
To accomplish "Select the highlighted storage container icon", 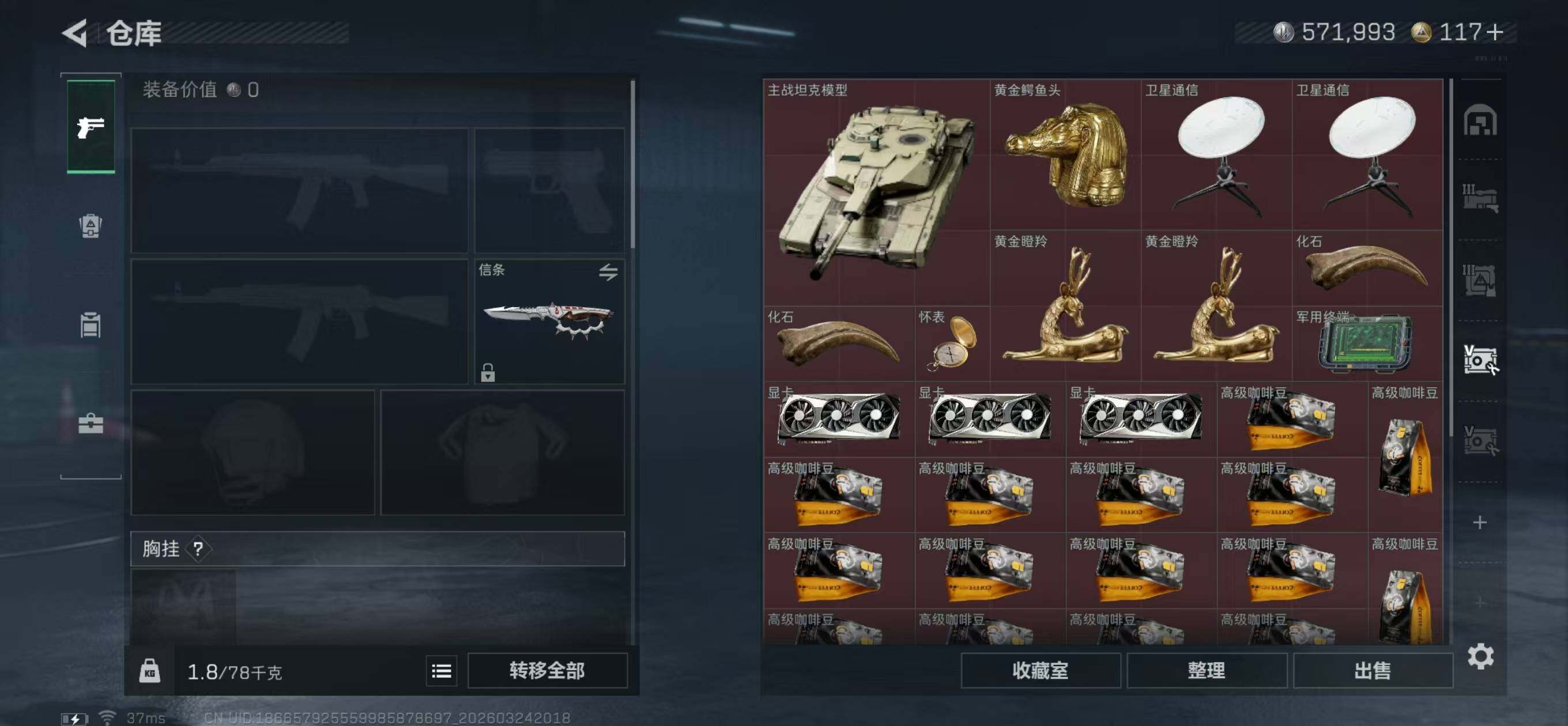I will [x=1480, y=360].
